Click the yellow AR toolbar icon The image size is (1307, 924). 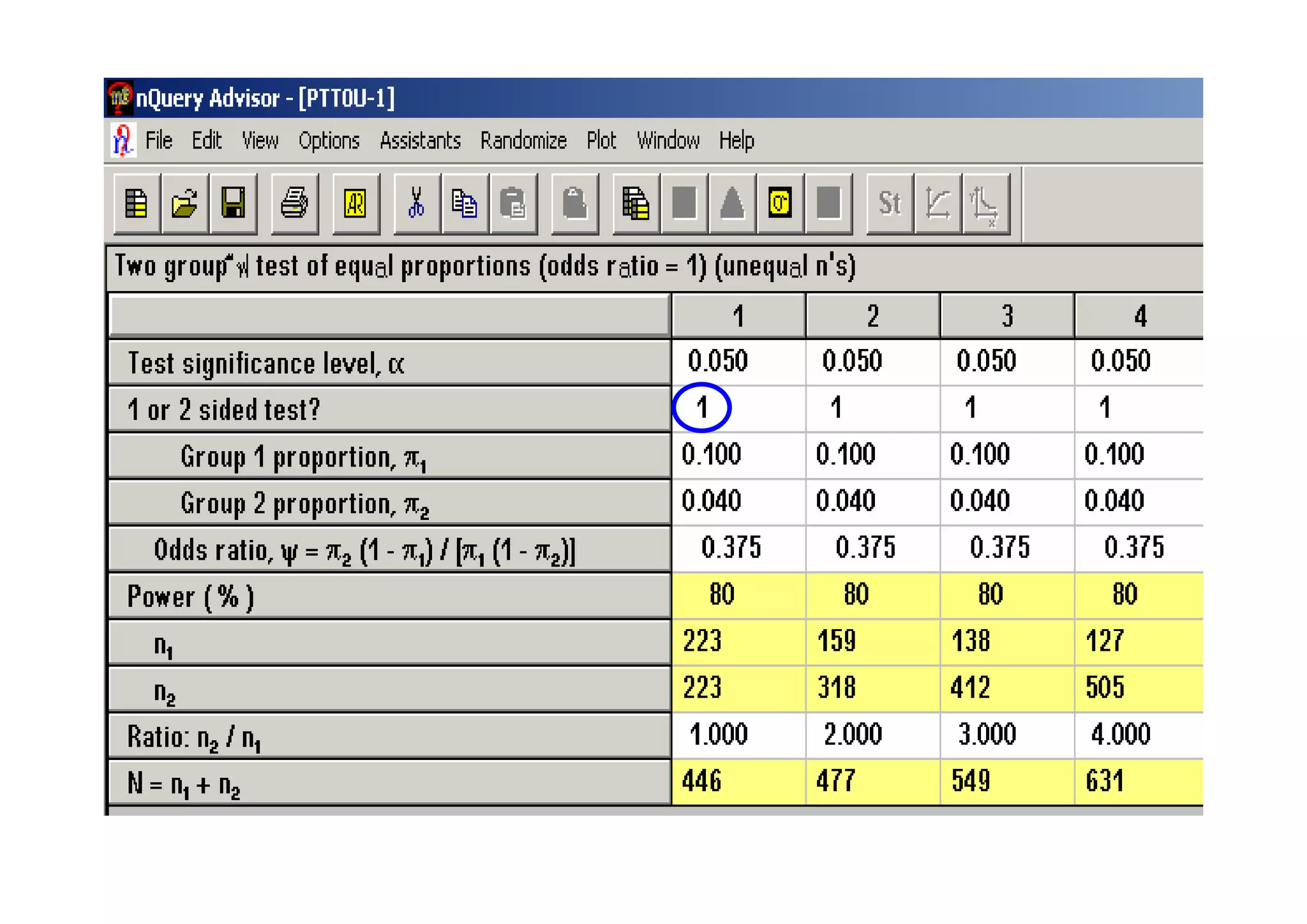pyautogui.click(x=355, y=204)
